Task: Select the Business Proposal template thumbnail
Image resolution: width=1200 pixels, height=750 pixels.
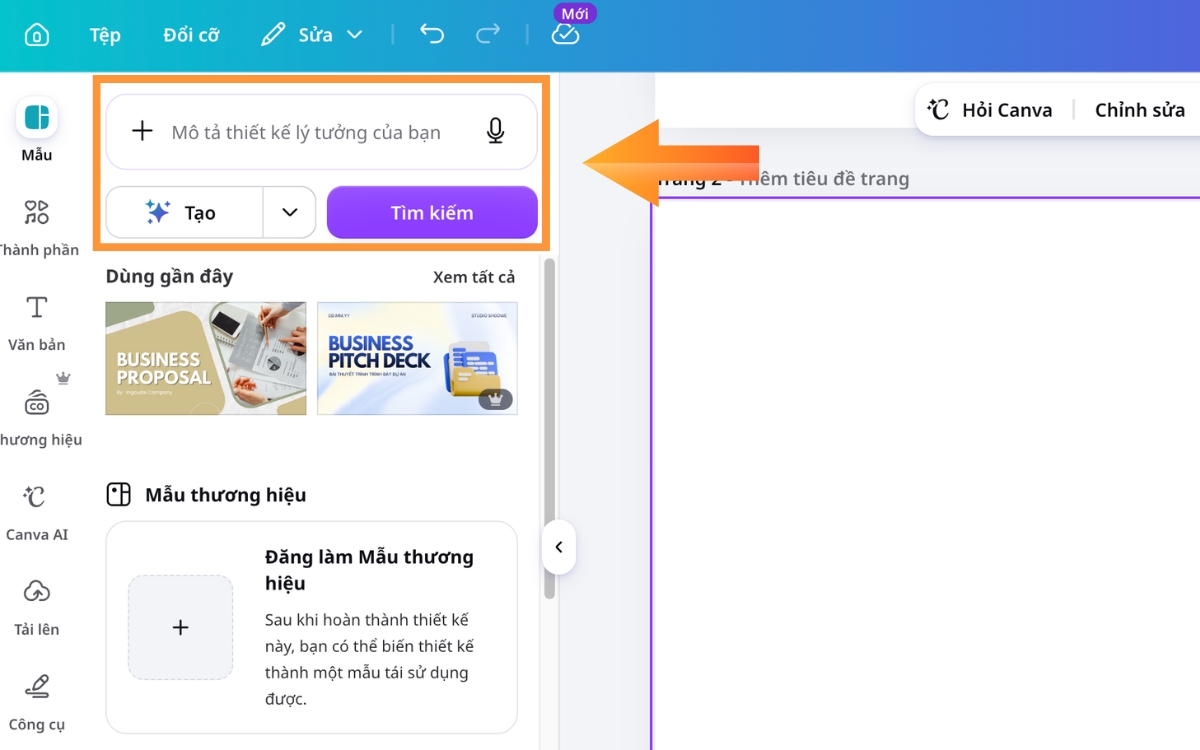Action: click(x=206, y=358)
